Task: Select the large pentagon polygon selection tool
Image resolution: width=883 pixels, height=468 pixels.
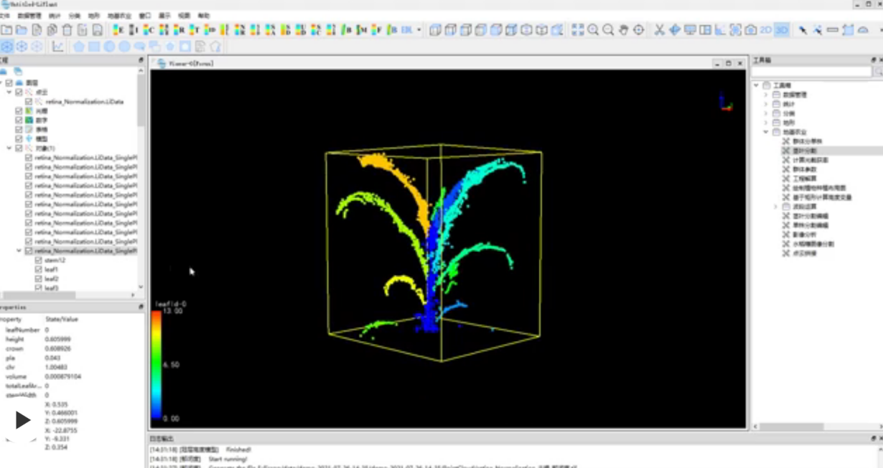Action: (79, 47)
